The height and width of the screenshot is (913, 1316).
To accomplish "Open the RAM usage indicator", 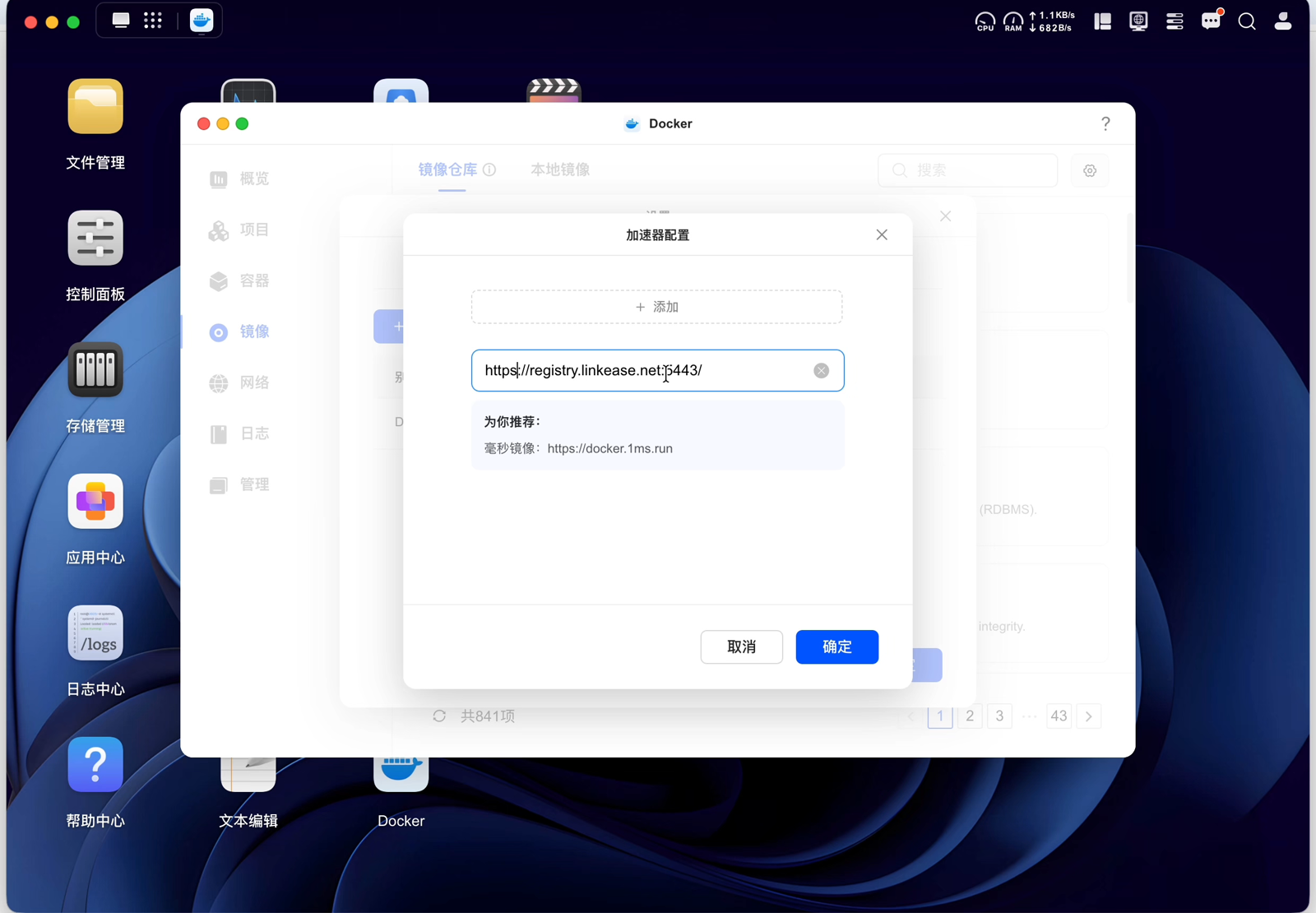I will pyautogui.click(x=1013, y=21).
